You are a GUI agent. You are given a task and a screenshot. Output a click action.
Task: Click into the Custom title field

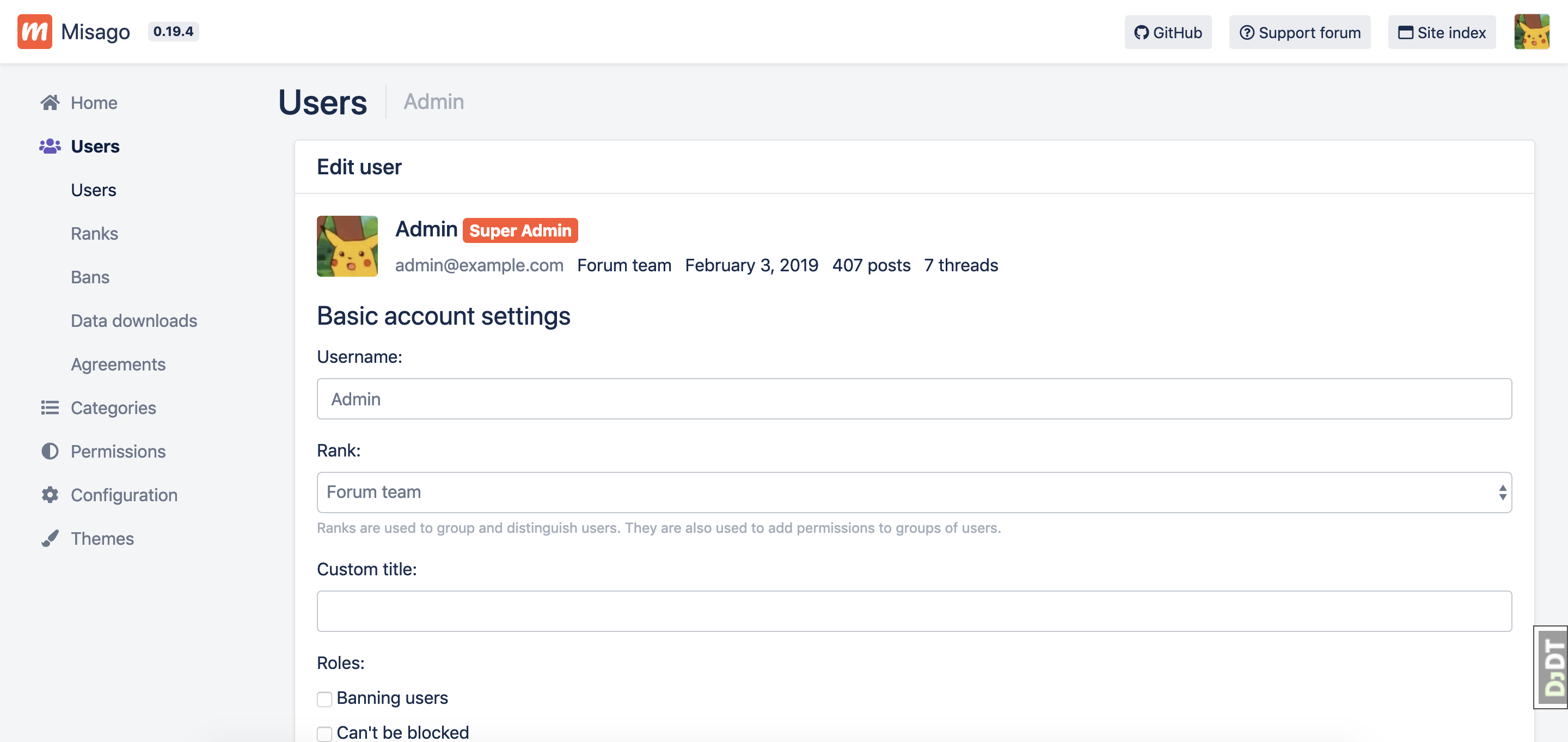click(914, 611)
